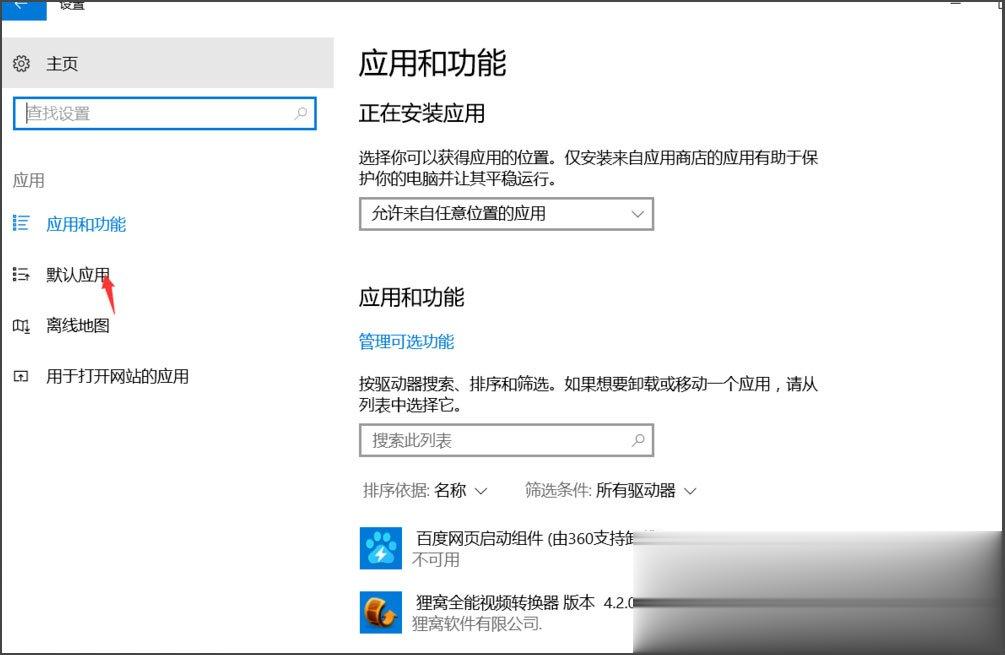This screenshot has height=655, width=1005.
Task: Select the 用于打开网站的应用 sidebar icon
Action: pos(21,377)
